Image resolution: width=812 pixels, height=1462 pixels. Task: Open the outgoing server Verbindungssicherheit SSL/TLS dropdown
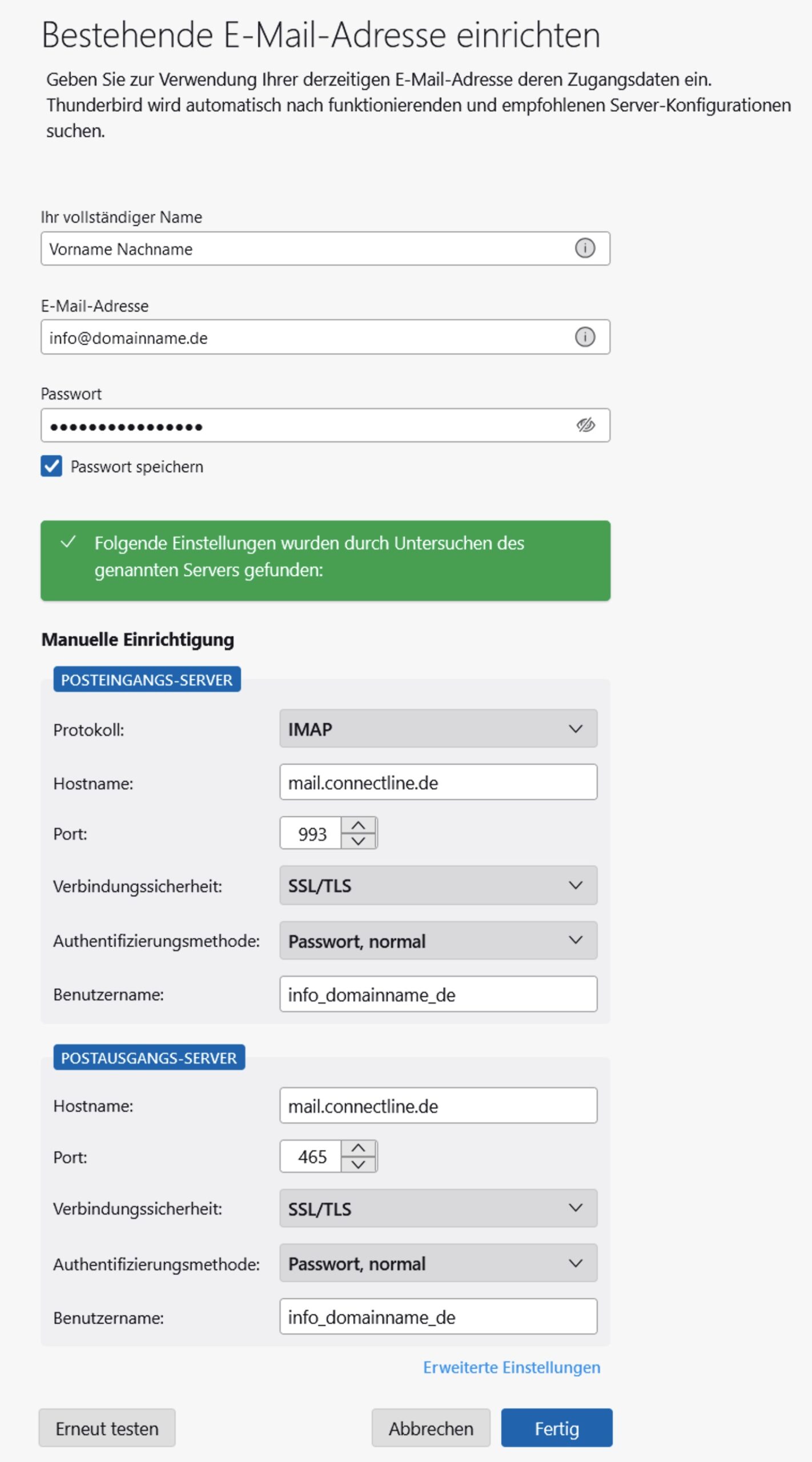pyautogui.click(x=439, y=1208)
